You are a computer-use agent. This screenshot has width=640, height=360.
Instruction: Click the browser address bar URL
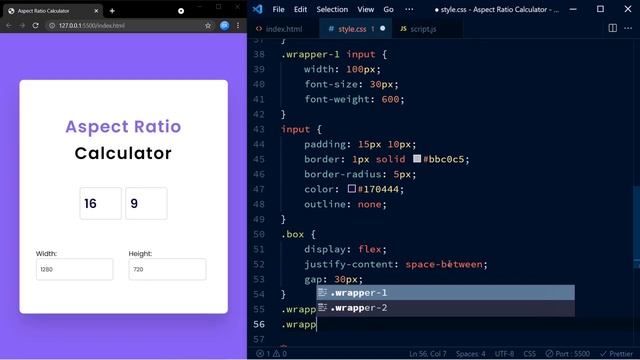pos(92,25)
